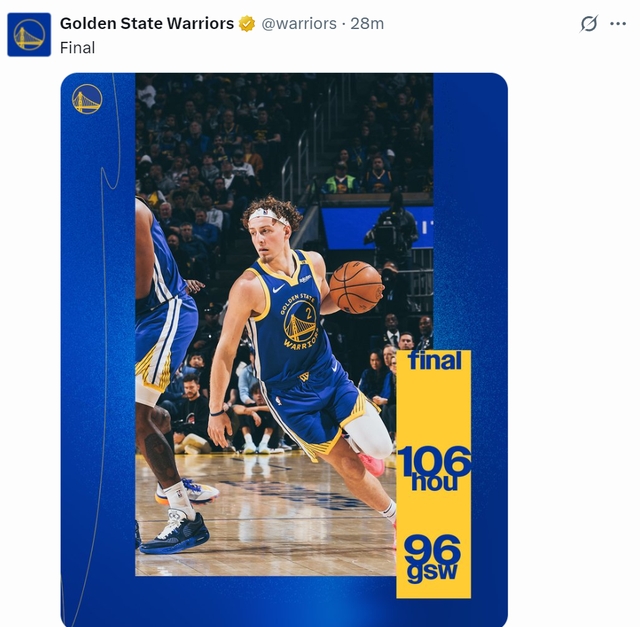The width and height of the screenshot is (640, 627).
Task: Open the three-dot more options menu
Action: 618,24
